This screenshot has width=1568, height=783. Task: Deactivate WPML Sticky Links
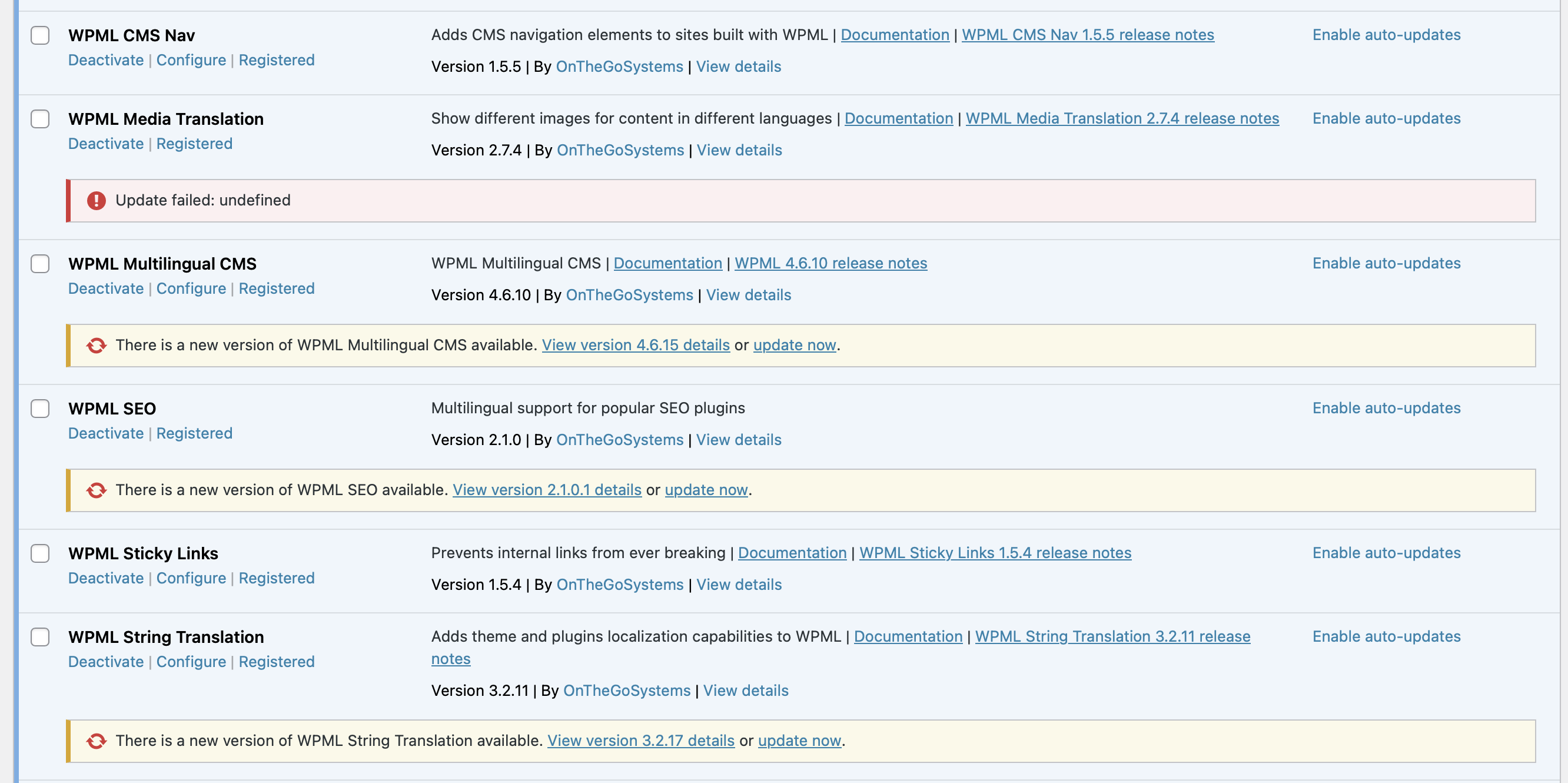coord(106,579)
